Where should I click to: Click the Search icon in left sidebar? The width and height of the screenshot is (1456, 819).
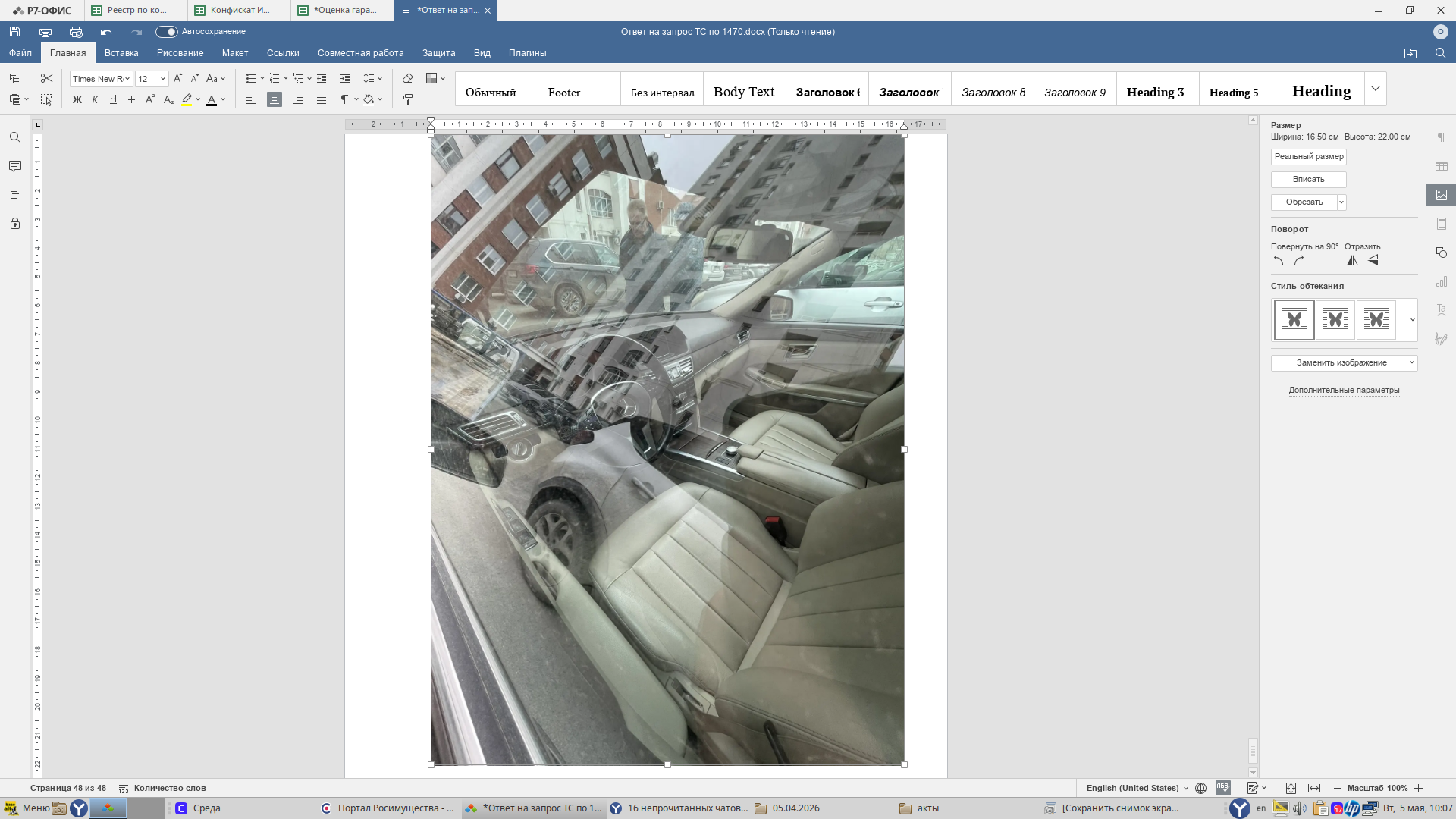click(15, 137)
